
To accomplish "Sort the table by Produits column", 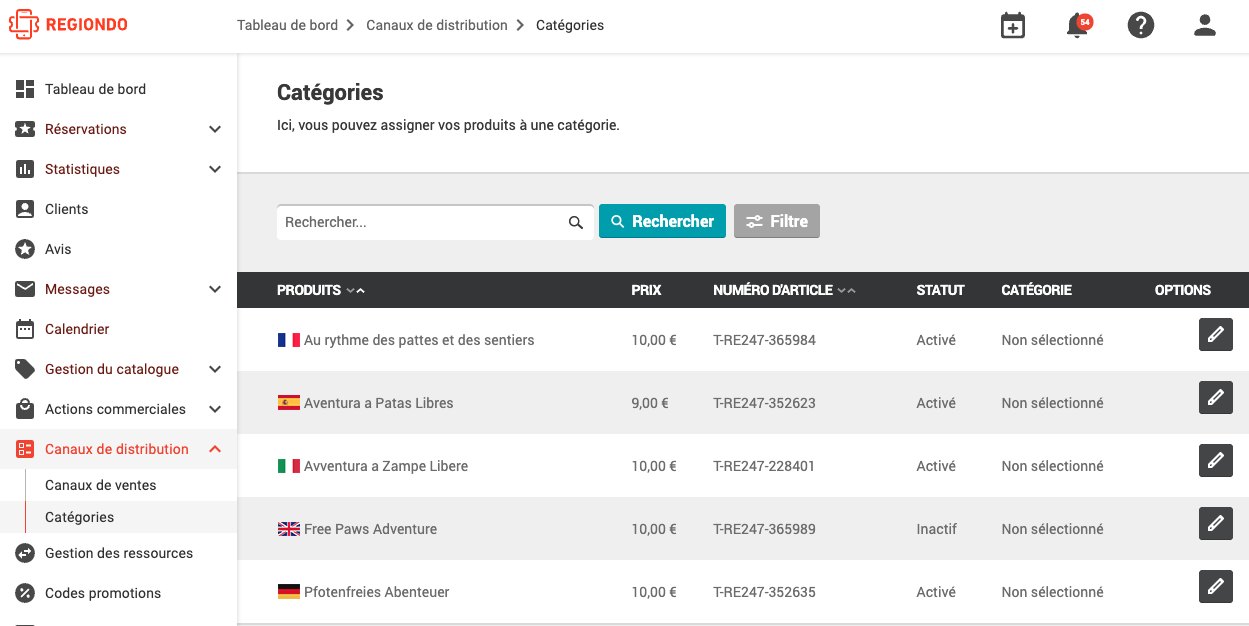I will pyautogui.click(x=321, y=290).
